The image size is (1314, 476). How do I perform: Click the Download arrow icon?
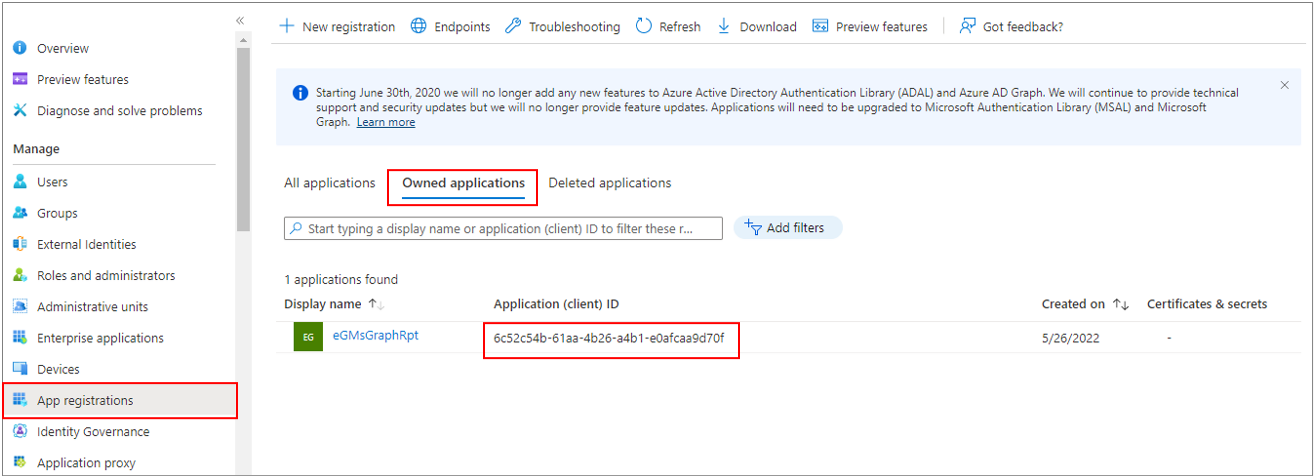724,26
